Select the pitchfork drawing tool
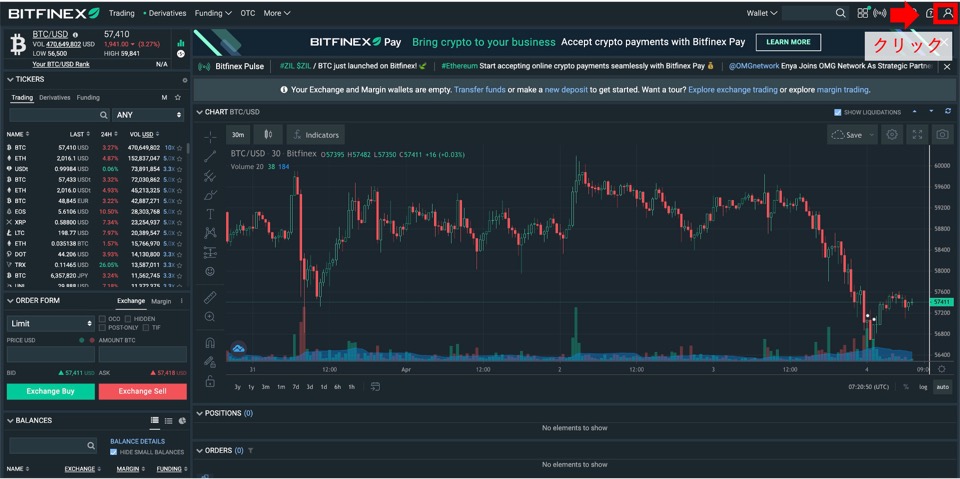The image size is (960, 479). 210,176
